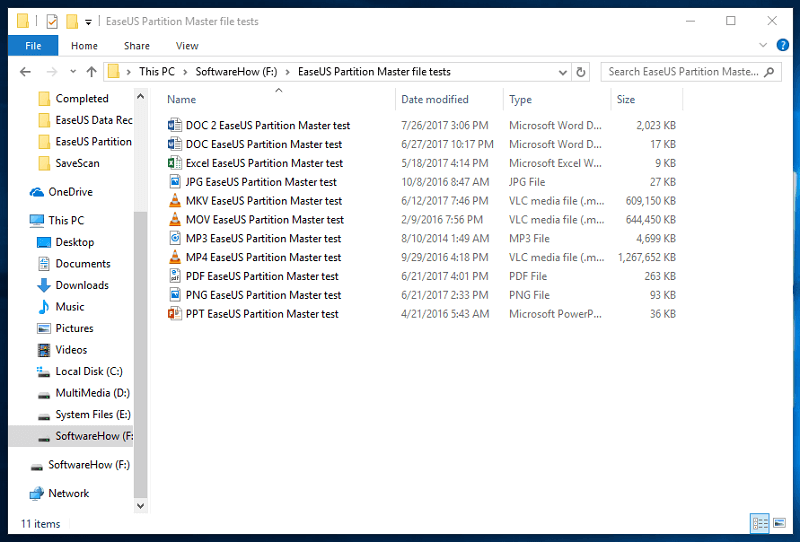Click the PDF file icon
This screenshot has height=542, width=800.
tap(174, 276)
